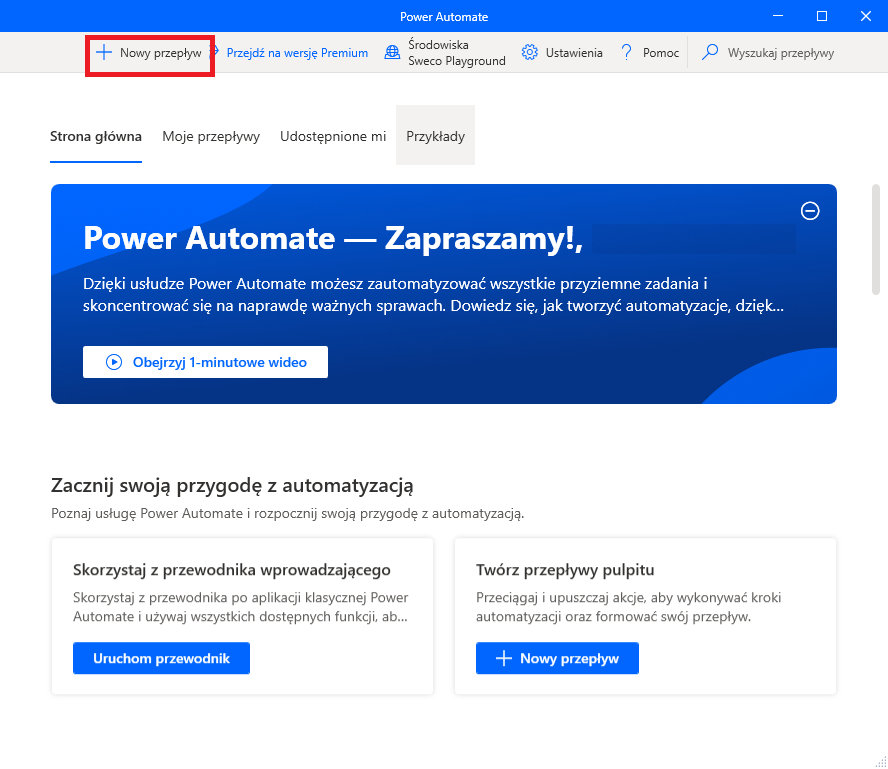
Task: Collapse the welcome banner with the minus icon
Action: (x=810, y=210)
